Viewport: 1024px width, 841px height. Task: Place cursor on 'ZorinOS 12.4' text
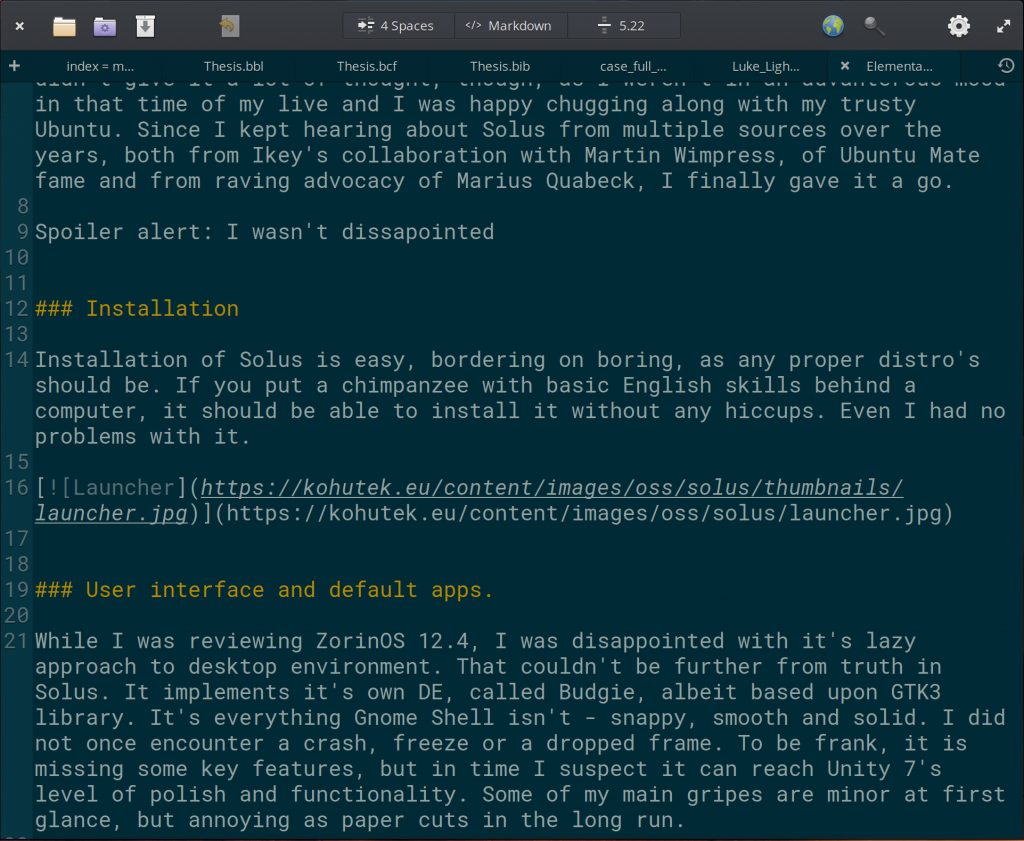[392, 641]
